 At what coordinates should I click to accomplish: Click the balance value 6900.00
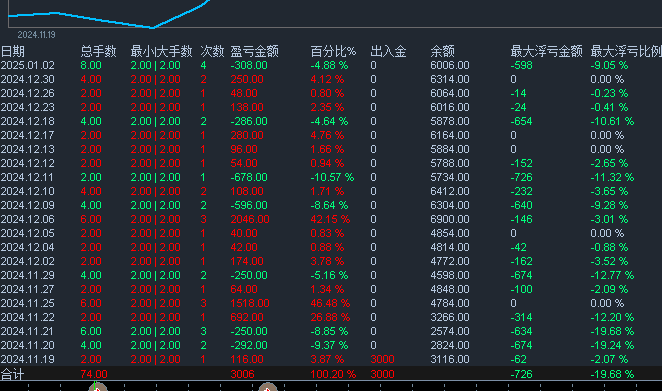point(450,219)
